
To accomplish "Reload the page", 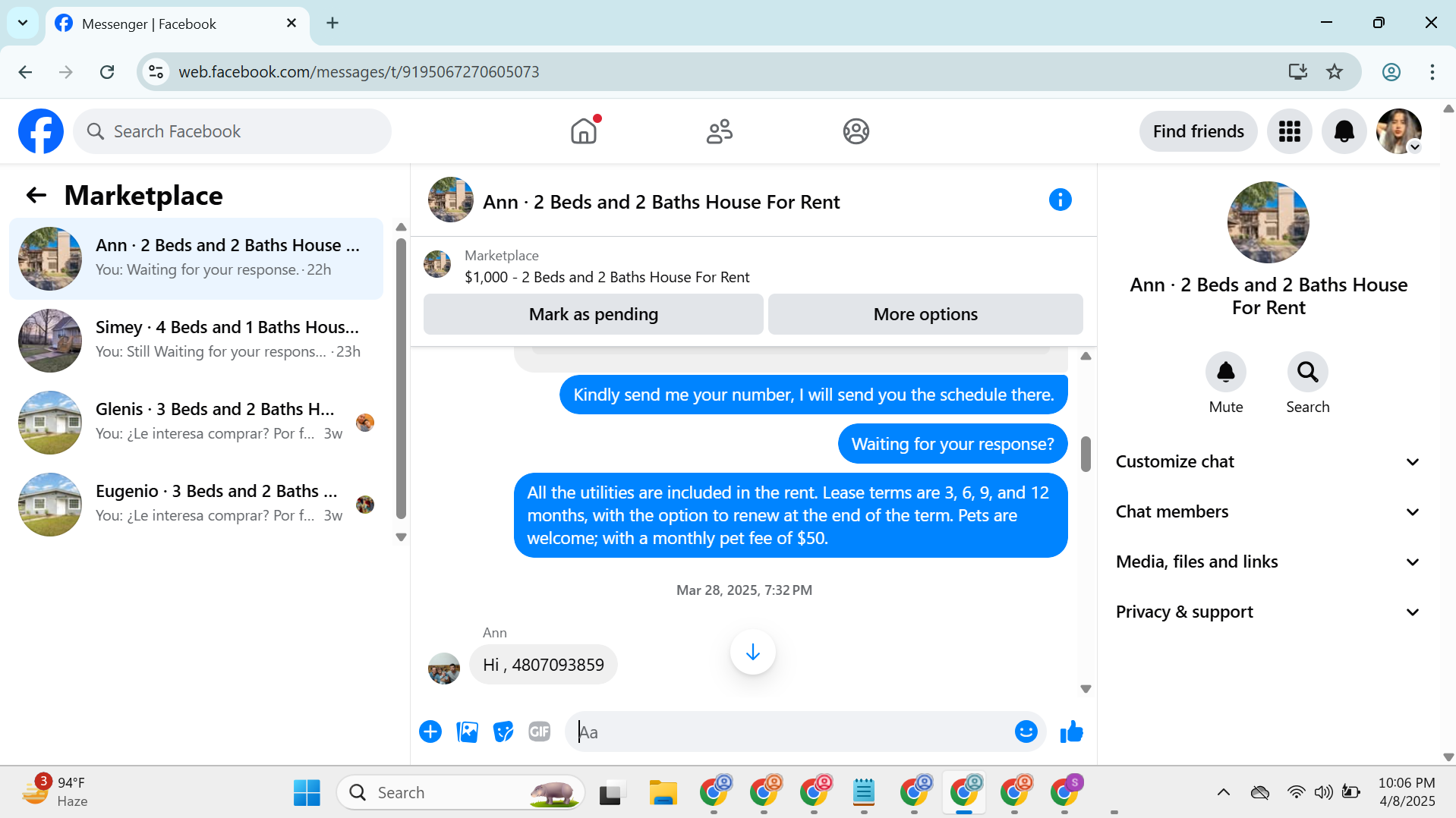I will click(107, 71).
